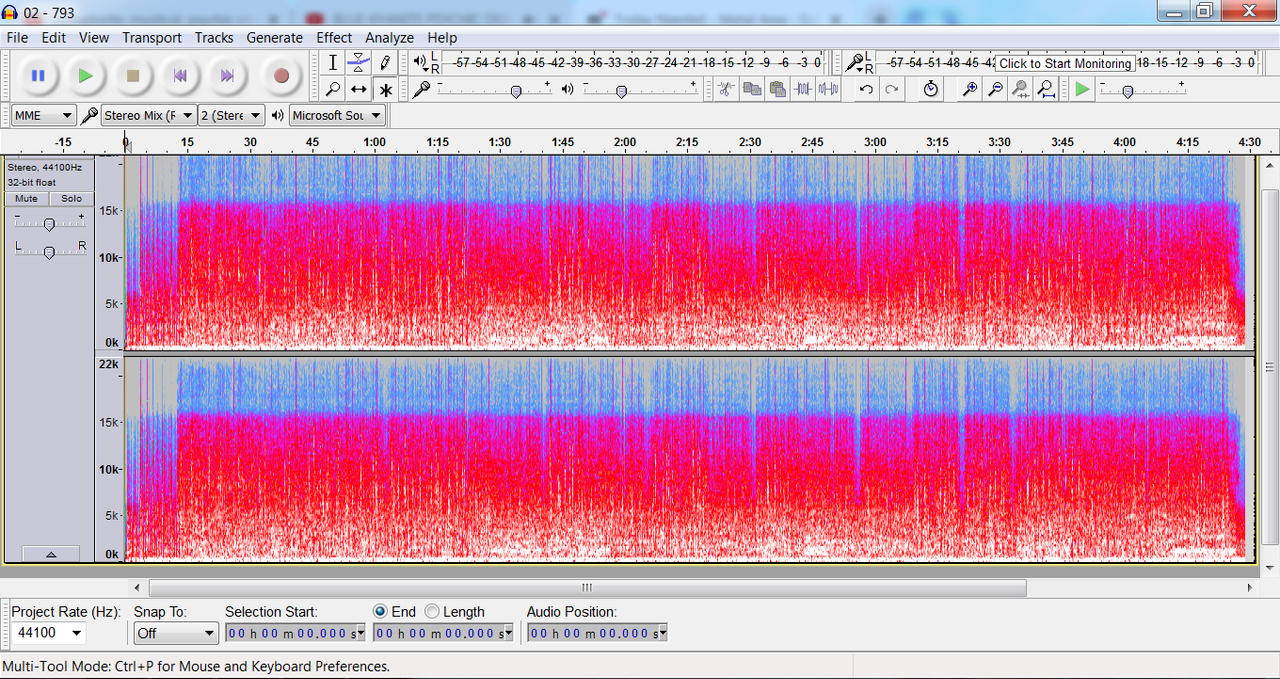Click the Fit Project zoom icon
Viewport: 1280px width, 679px height.
pos(1047,89)
